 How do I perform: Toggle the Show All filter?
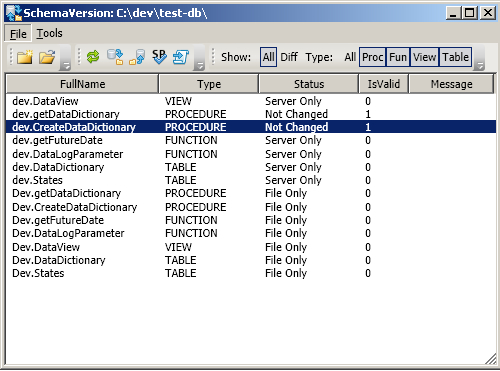pos(268,57)
